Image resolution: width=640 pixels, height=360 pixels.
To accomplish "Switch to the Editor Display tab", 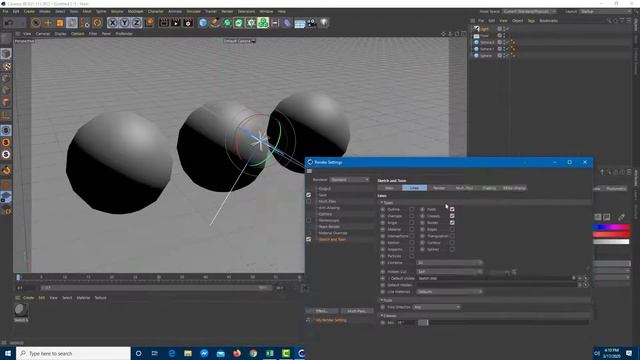I will click(x=514, y=188).
